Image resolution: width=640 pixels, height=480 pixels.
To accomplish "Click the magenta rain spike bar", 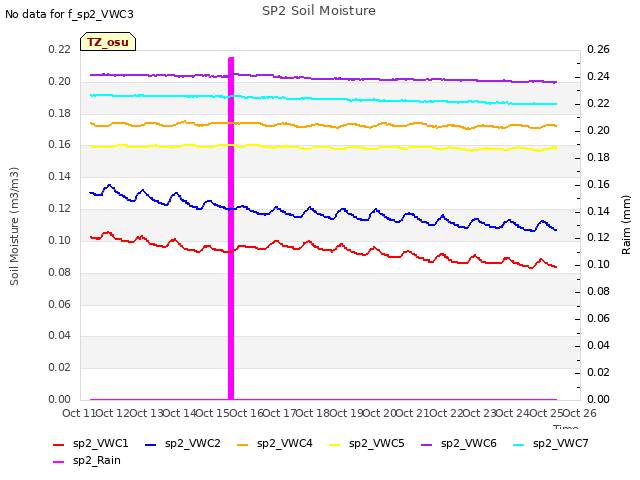I will (231, 228).
